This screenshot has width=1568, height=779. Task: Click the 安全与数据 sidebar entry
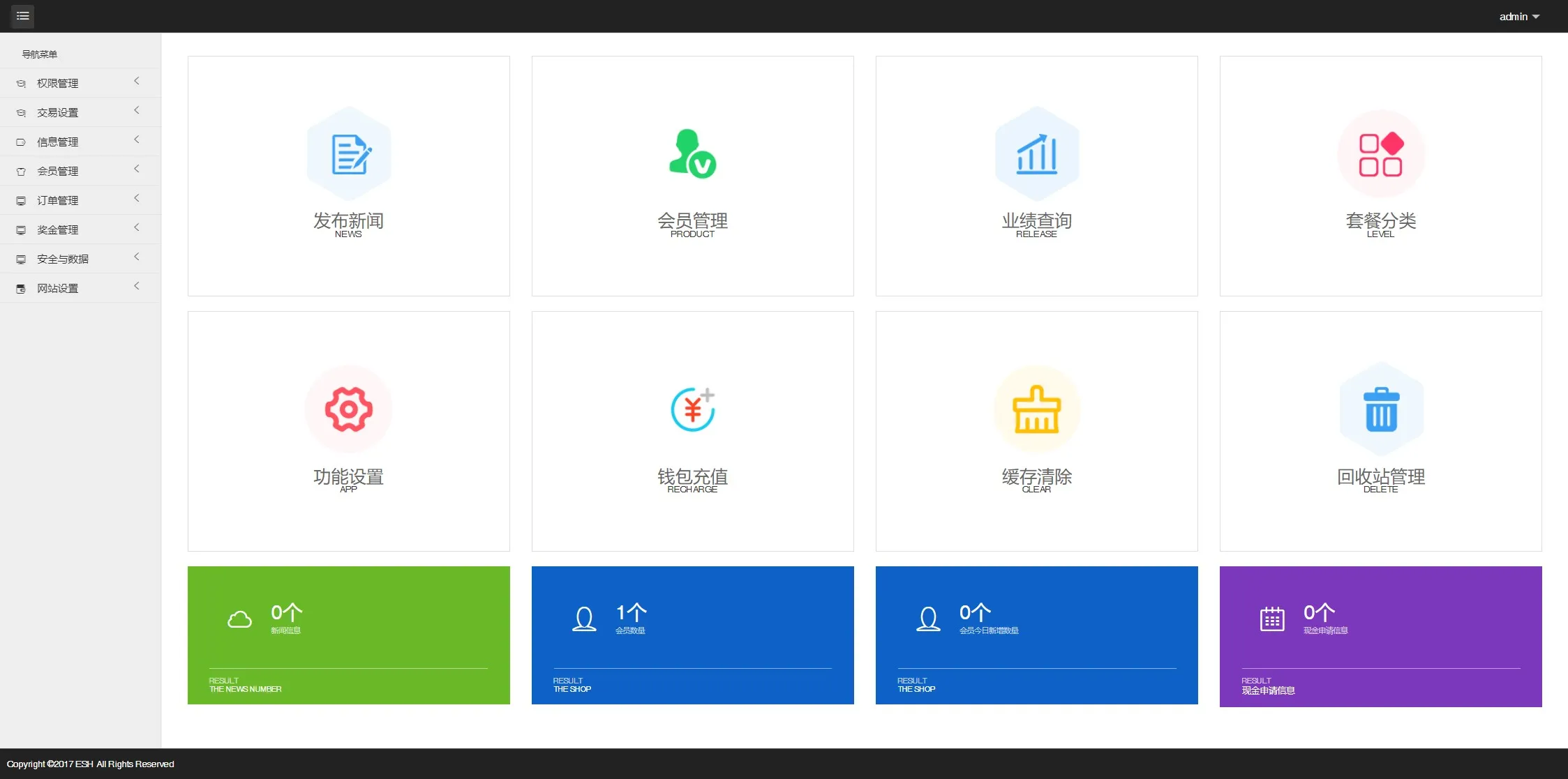pos(63,259)
